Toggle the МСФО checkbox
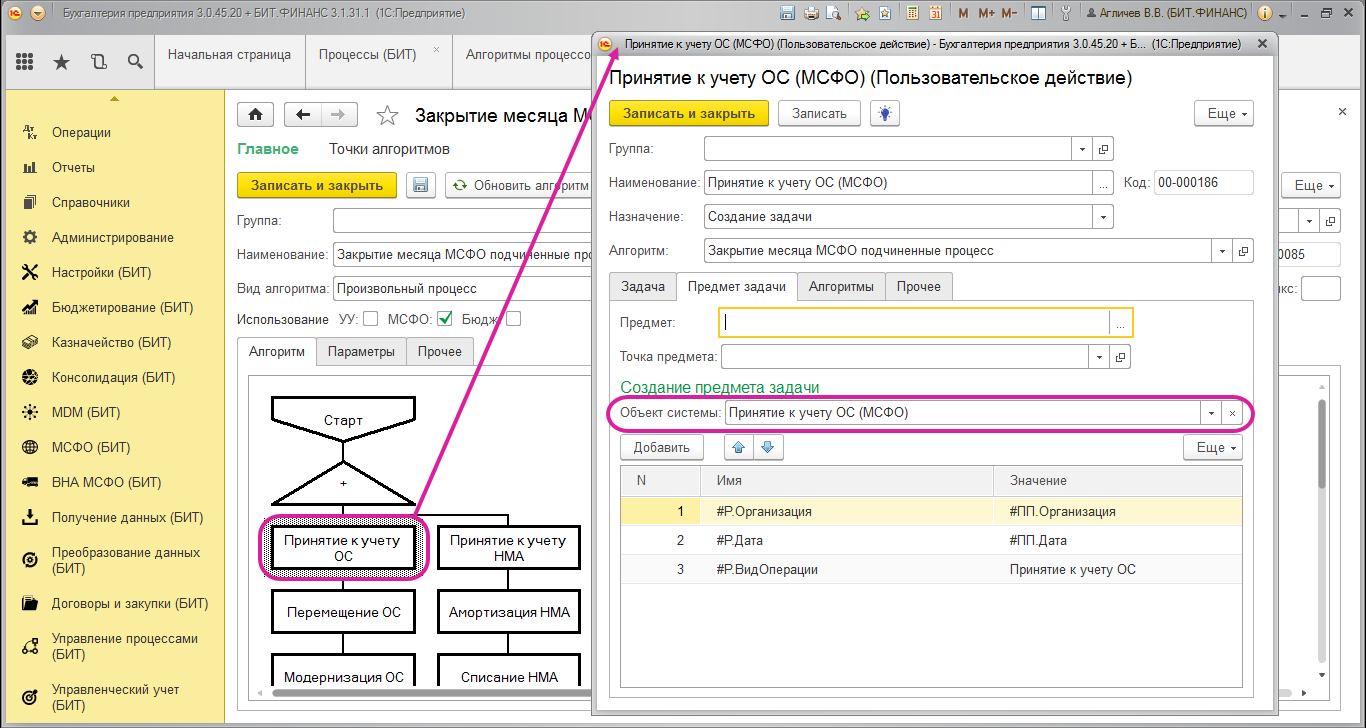Viewport: 1366px width, 728px height. coord(445,320)
